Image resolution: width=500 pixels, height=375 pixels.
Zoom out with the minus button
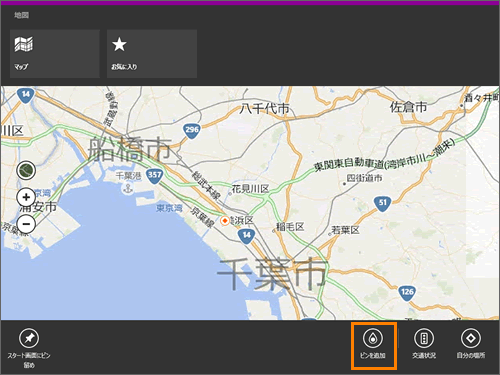pos(26,224)
